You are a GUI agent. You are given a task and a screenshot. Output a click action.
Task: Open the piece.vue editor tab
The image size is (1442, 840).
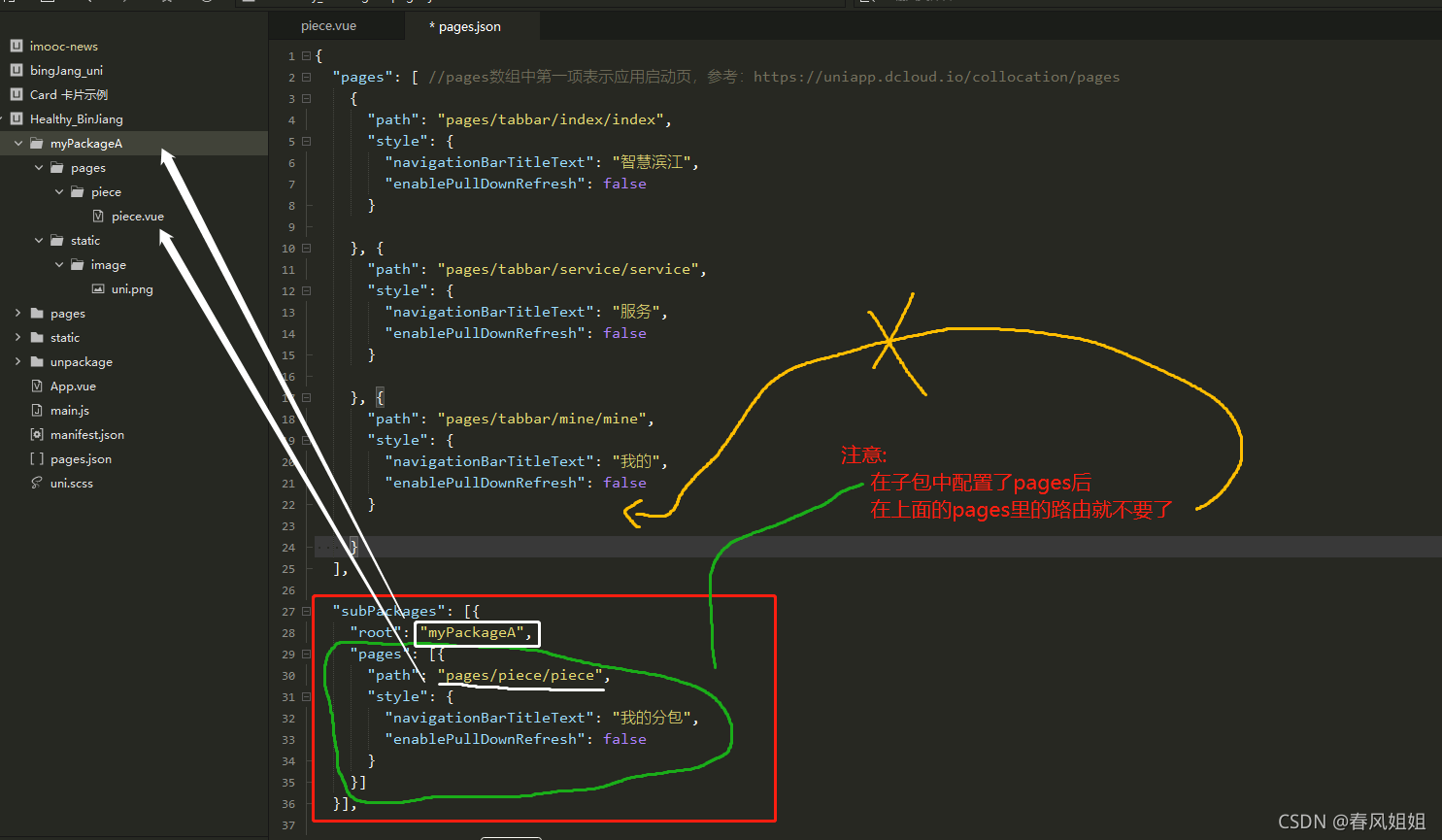point(328,26)
